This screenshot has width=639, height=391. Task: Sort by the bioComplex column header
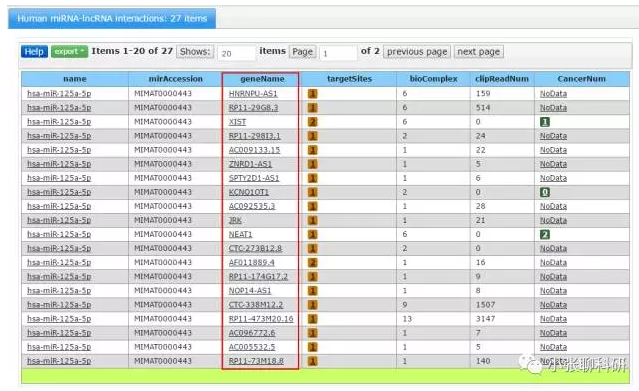click(x=433, y=79)
